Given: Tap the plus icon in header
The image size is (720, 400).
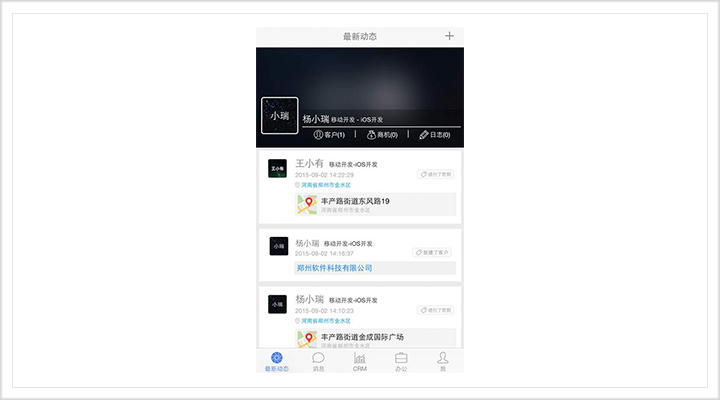Looking at the screenshot, I should pyautogui.click(x=449, y=36).
